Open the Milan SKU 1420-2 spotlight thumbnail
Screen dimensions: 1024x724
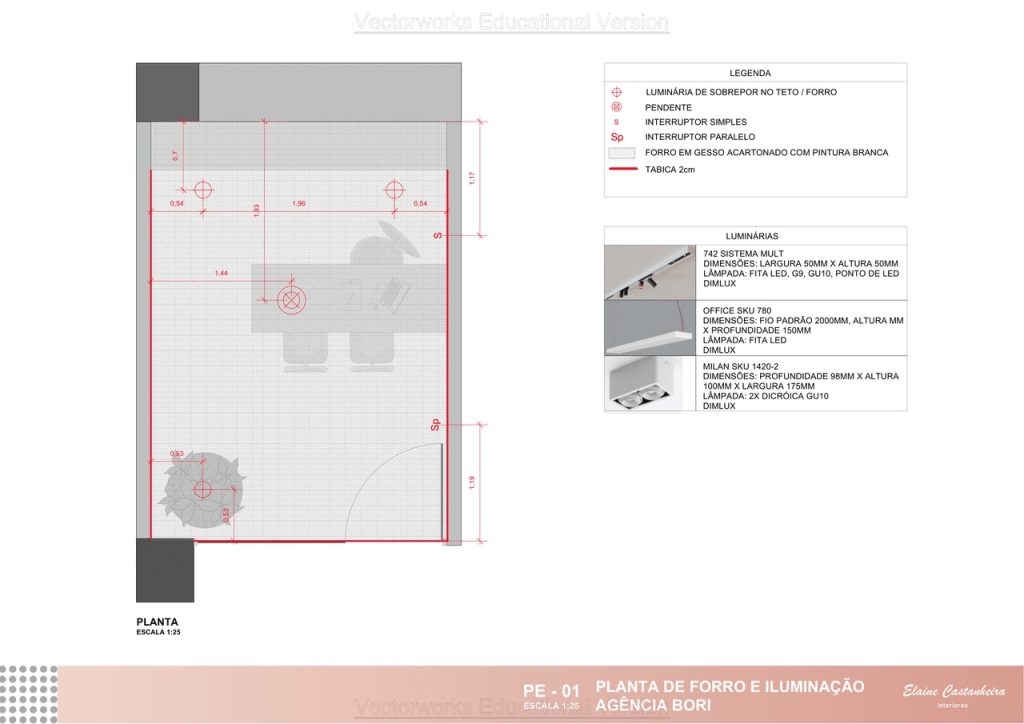(650, 383)
